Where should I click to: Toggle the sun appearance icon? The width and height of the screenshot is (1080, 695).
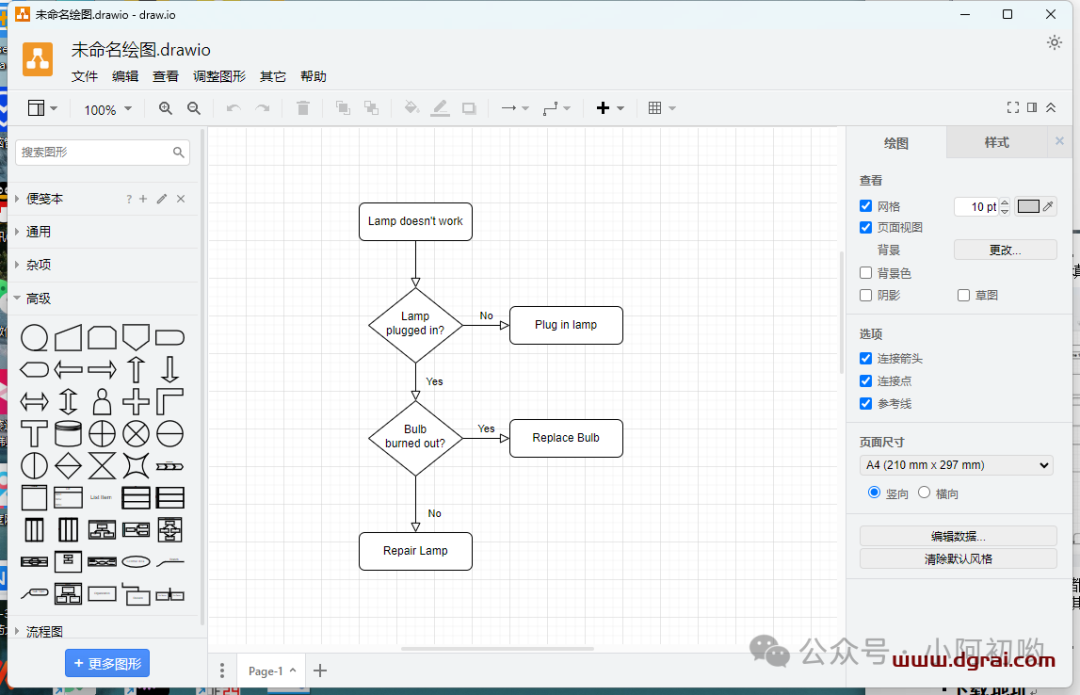coord(1054,42)
